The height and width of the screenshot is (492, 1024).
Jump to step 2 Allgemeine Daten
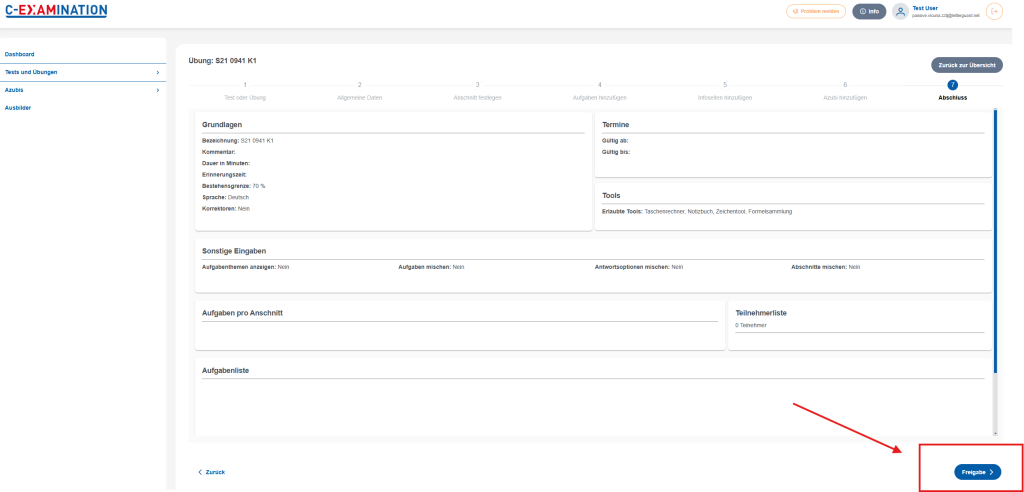tap(360, 91)
